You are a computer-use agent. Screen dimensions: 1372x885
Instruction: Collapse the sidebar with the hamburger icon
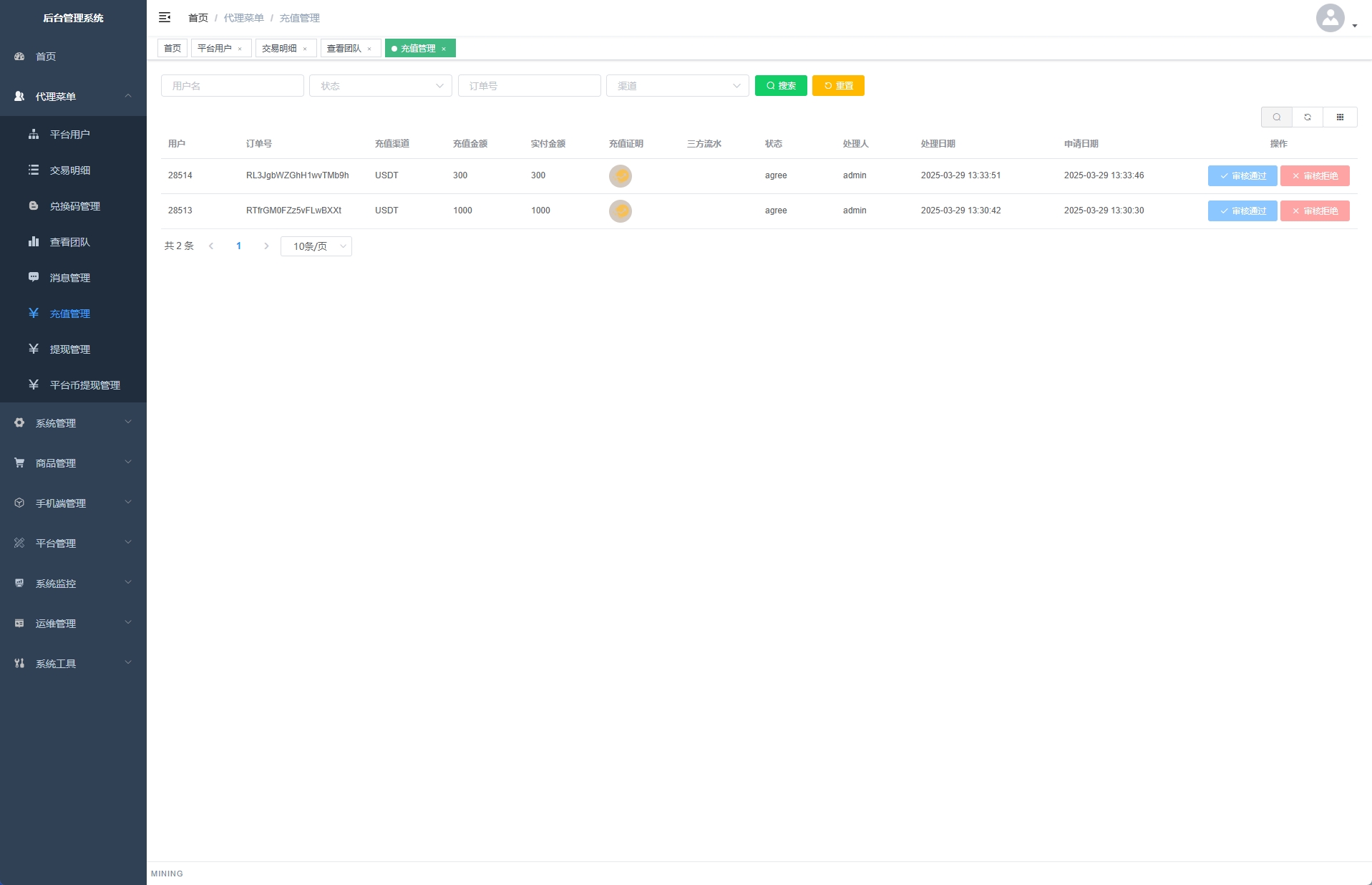(165, 17)
